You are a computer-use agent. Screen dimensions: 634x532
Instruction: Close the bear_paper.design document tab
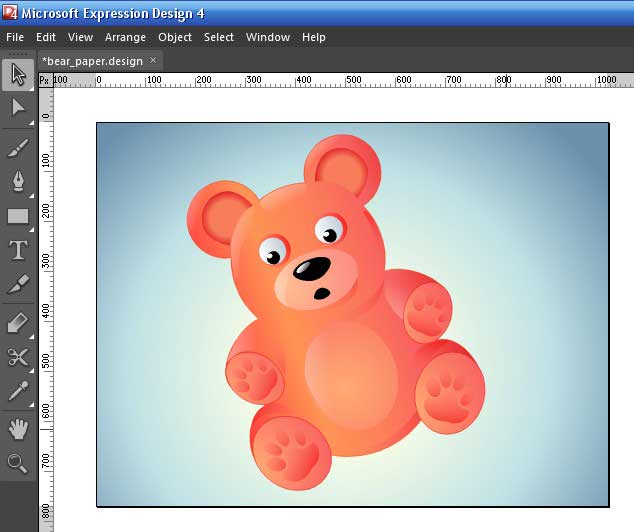153,60
